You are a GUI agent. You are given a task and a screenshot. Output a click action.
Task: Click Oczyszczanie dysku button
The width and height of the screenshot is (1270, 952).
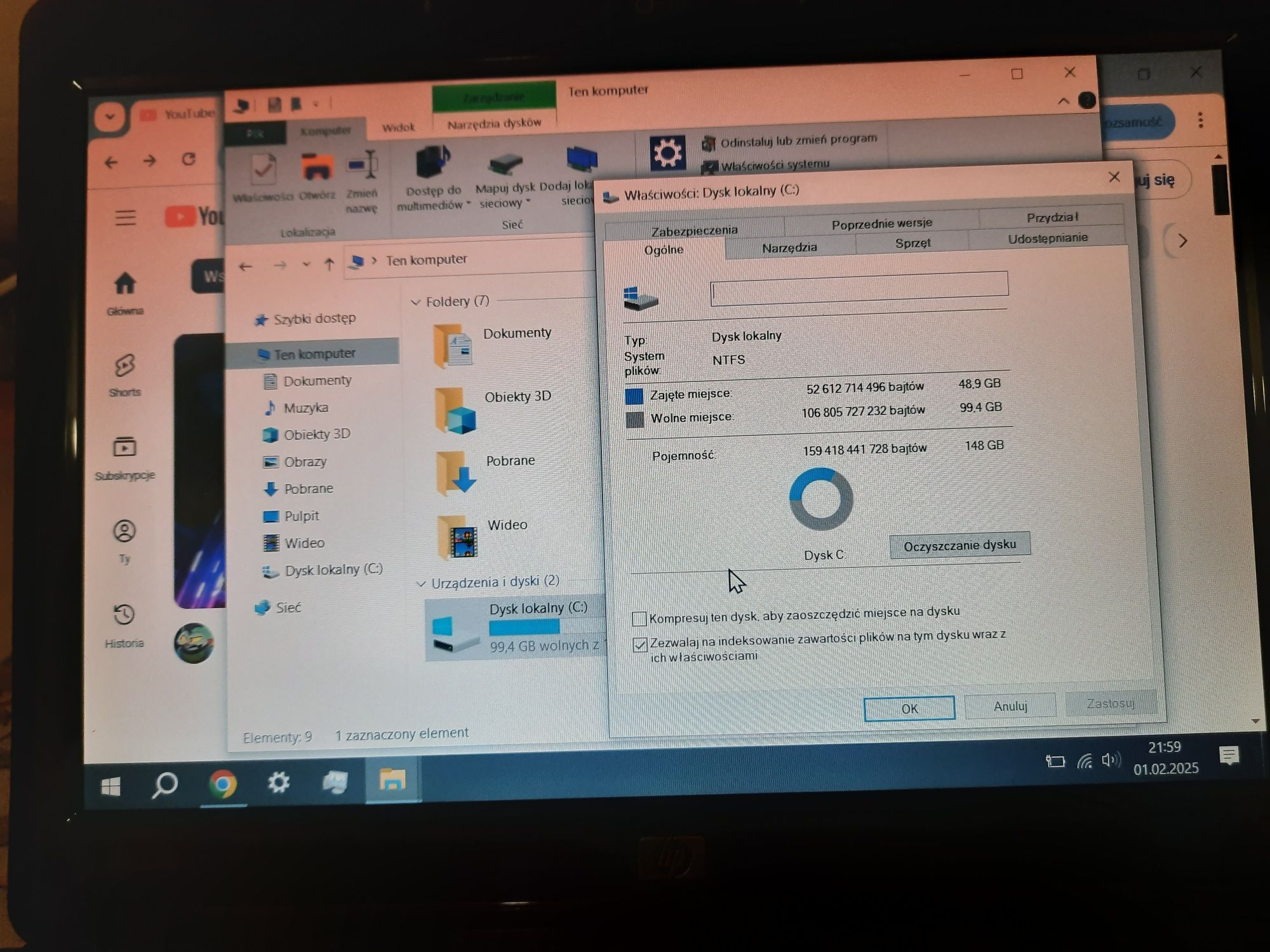tap(959, 545)
